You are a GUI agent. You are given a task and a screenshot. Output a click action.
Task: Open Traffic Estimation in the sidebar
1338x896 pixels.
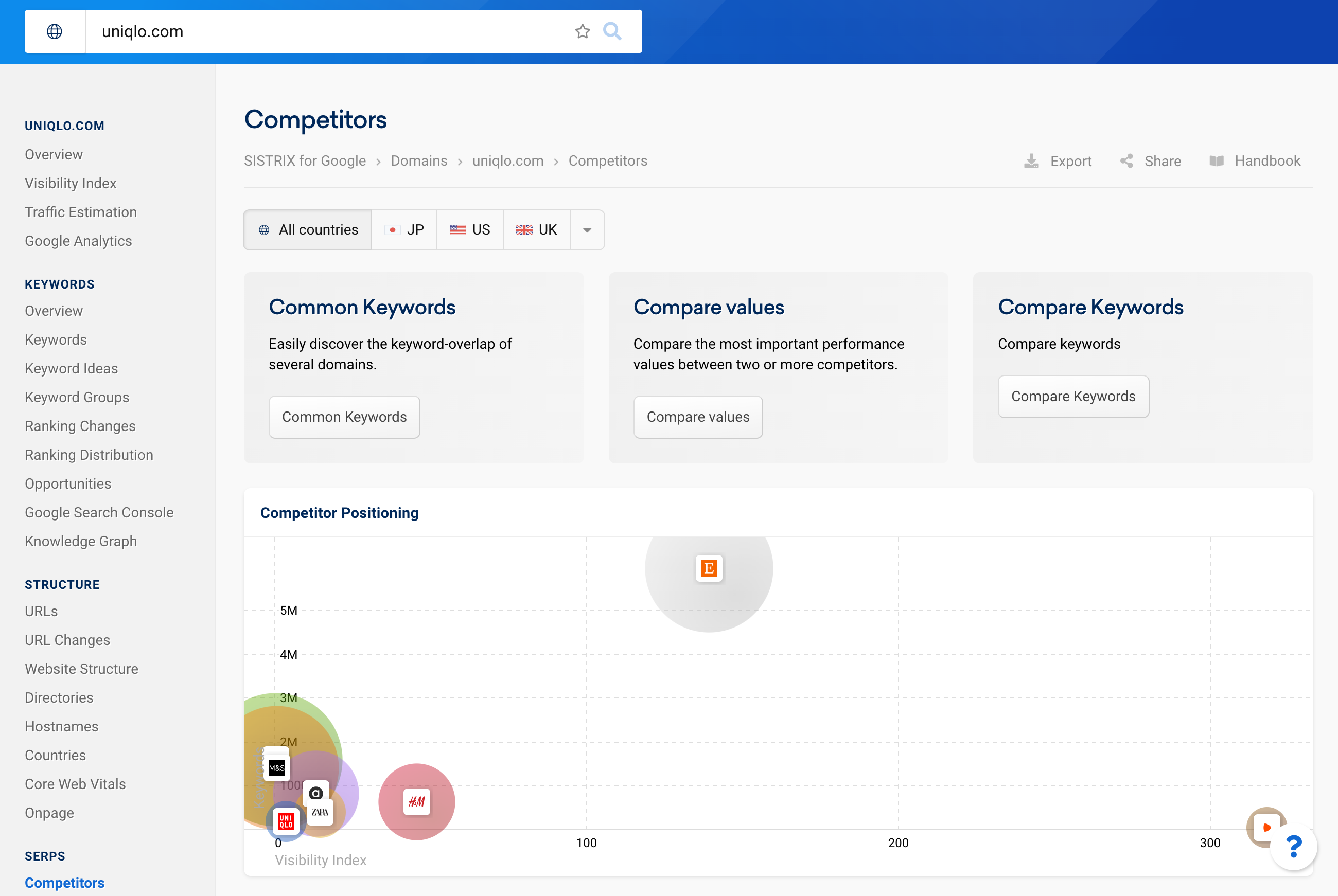81,212
